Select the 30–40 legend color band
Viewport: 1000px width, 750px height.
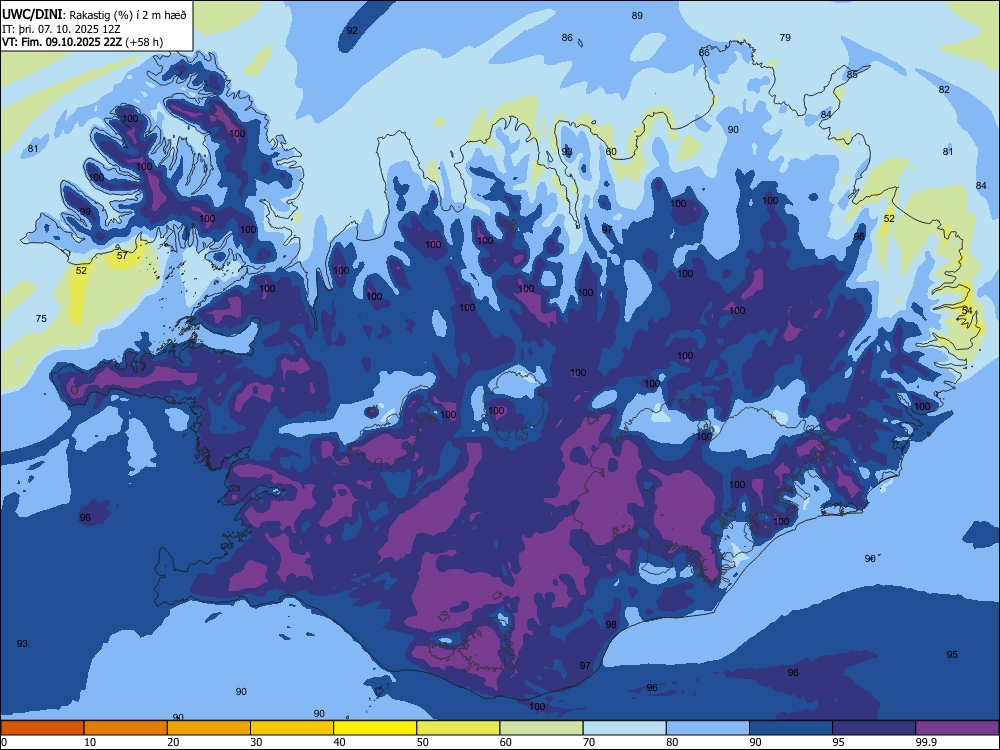[x=292, y=728]
